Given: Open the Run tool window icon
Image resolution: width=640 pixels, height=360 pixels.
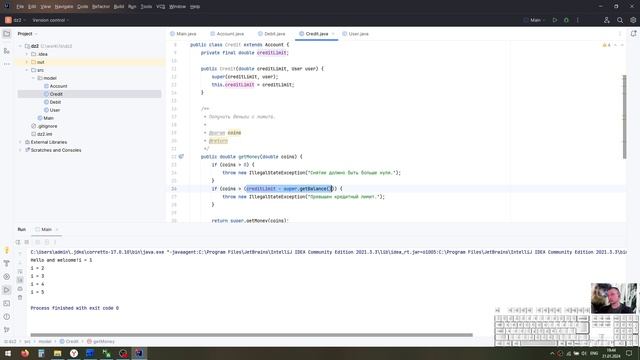Looking at the screenshot, I should click(x=7, y=290).
